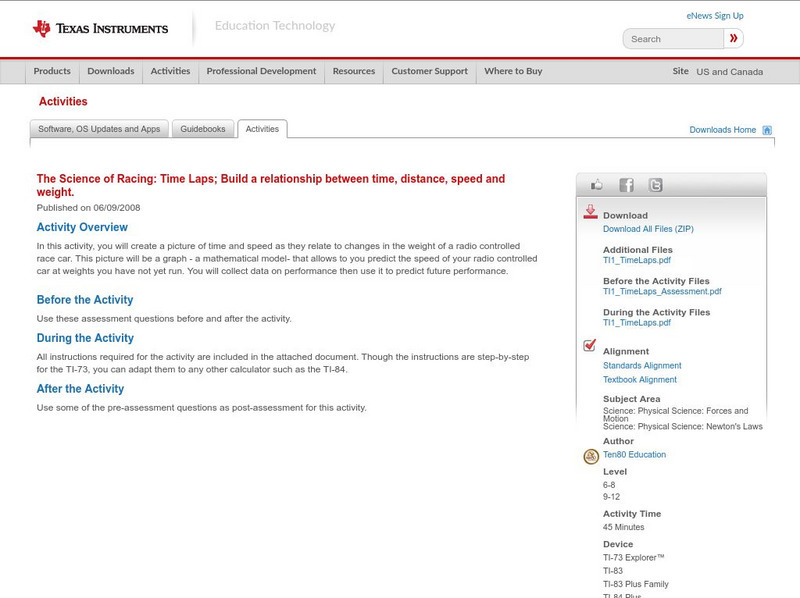Share the activity on Facebook

click(627, 185)
